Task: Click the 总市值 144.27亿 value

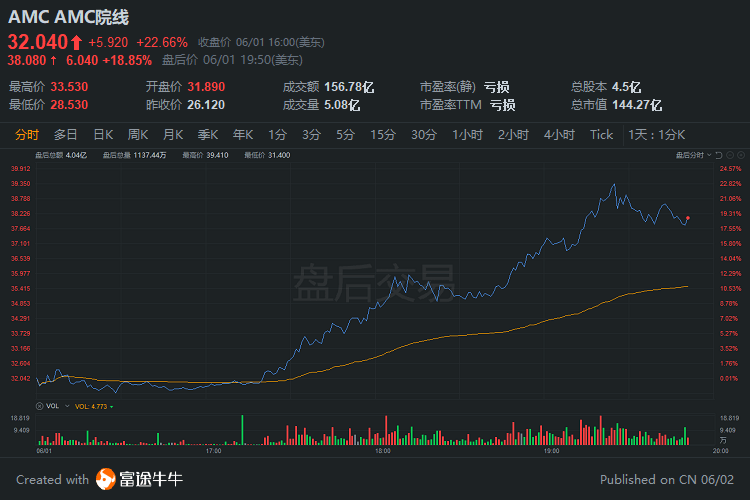Action: (637, 105)
